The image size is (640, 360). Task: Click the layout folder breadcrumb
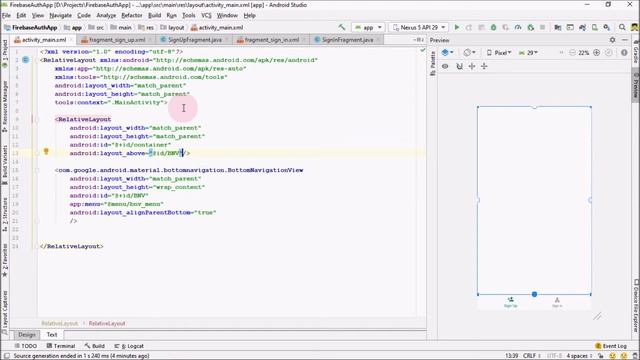(172, 27)
